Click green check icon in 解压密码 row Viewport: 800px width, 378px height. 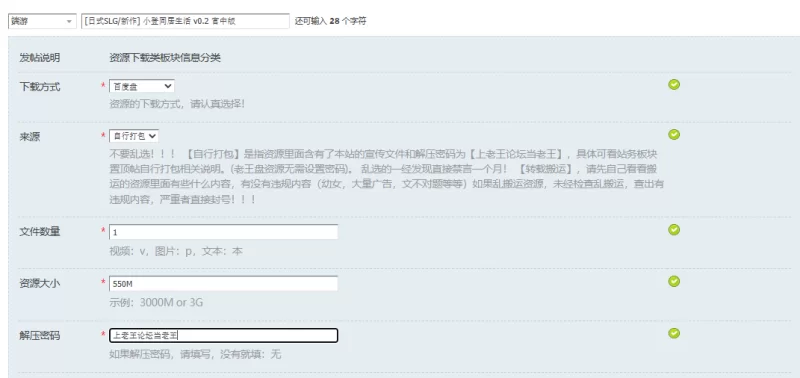(674, 334)
